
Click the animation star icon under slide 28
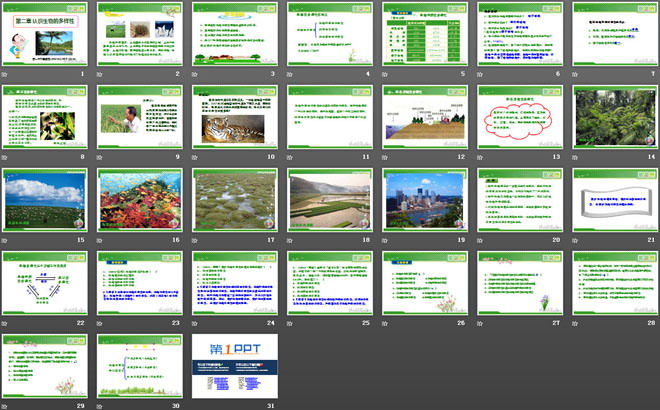577,323
